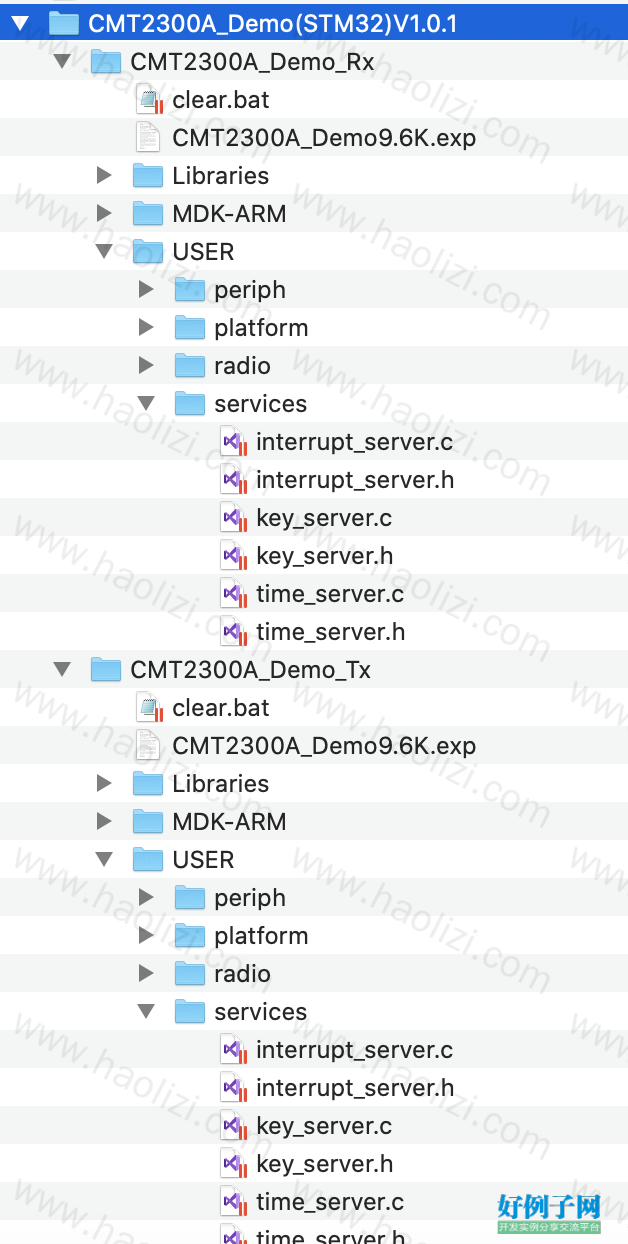
Task: Expand radio folder in Demo_Rx USER
Action: coord(146,365)
